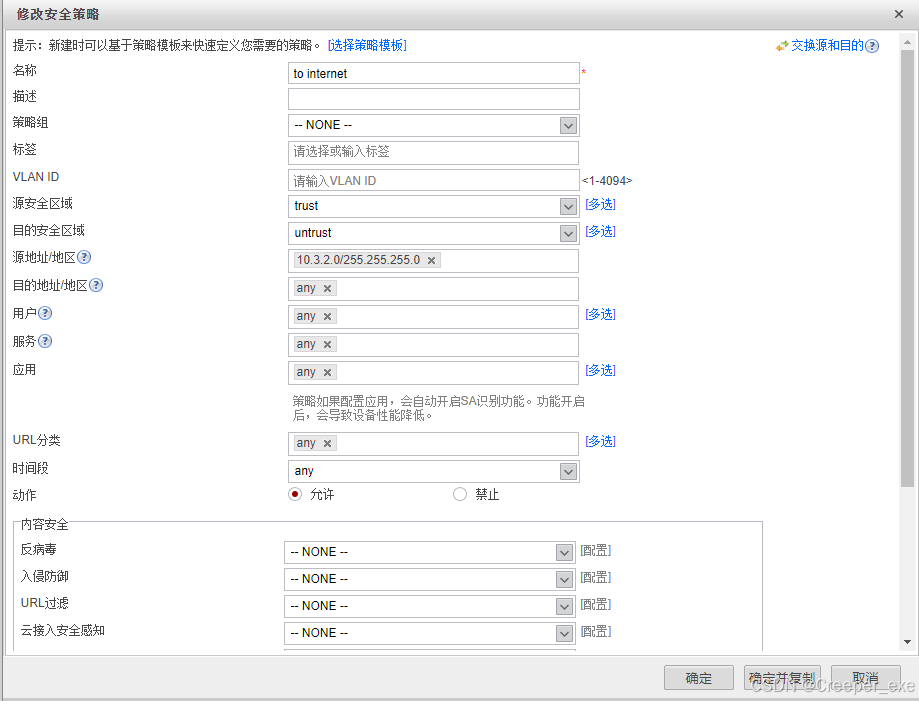Click inside the 源地址/地区 tag field
The height and width of the screenshot is (701, 919).
coord(434,261)
